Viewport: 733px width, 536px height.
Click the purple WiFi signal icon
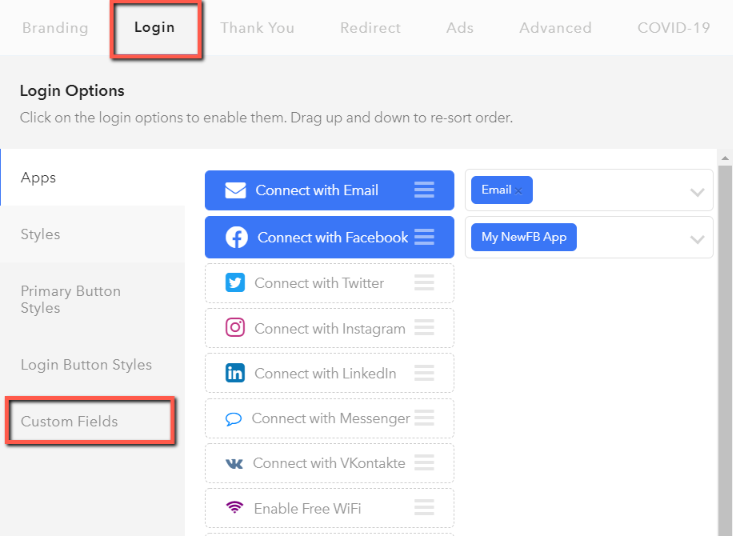click(x=235, y=507)
